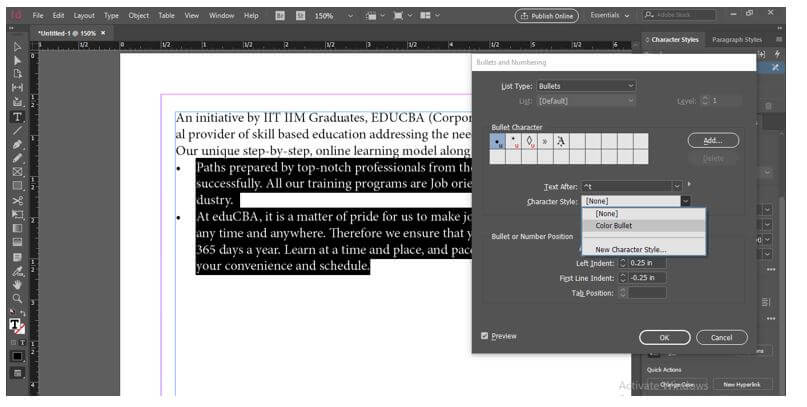Choose the Pen tool
Screen dimensions: 807x407
pyautogui.click(x=17, y=145)
